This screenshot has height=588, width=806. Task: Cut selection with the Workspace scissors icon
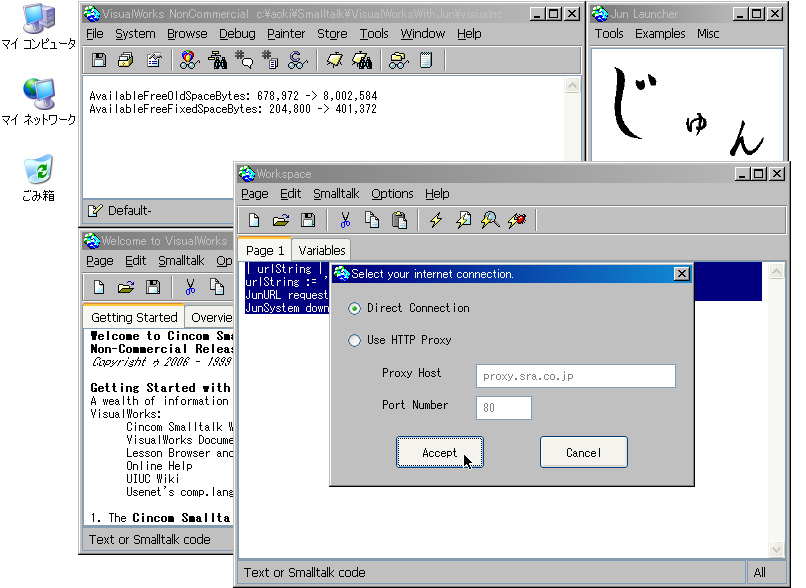[x=345, y=220]
